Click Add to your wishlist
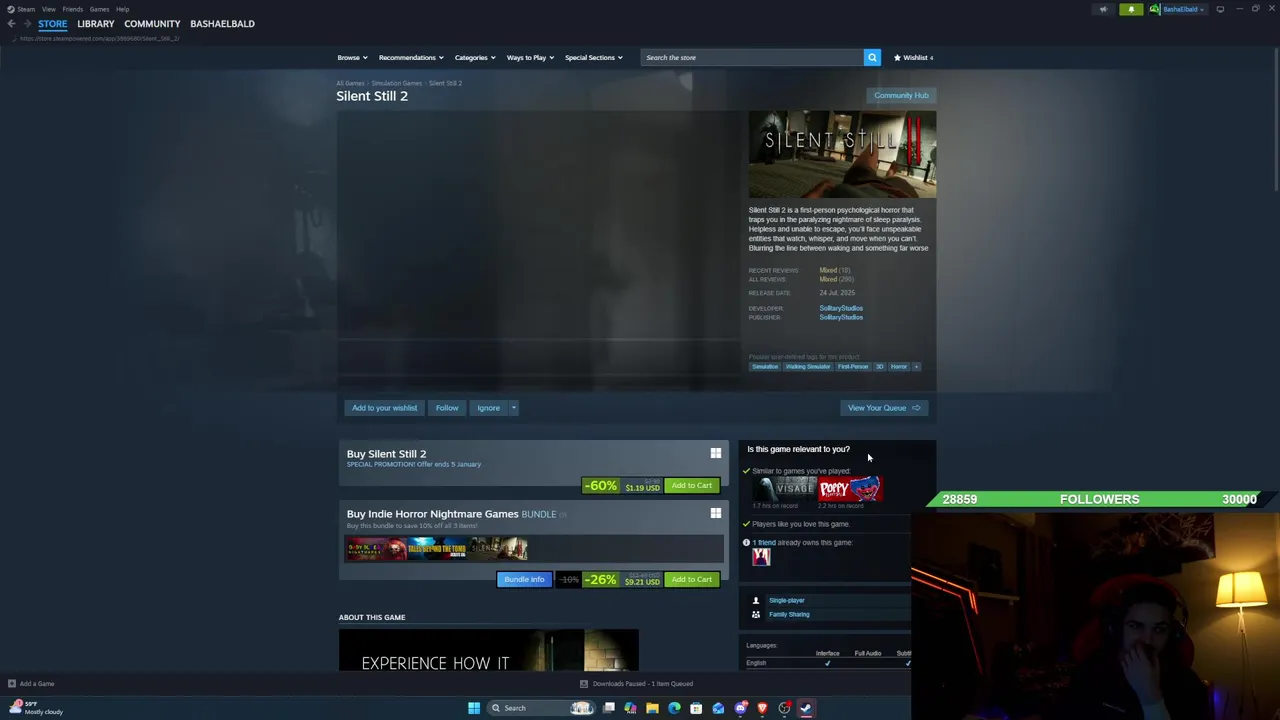The width and height of the screenshot is (1280, 720). pos(384,408)
